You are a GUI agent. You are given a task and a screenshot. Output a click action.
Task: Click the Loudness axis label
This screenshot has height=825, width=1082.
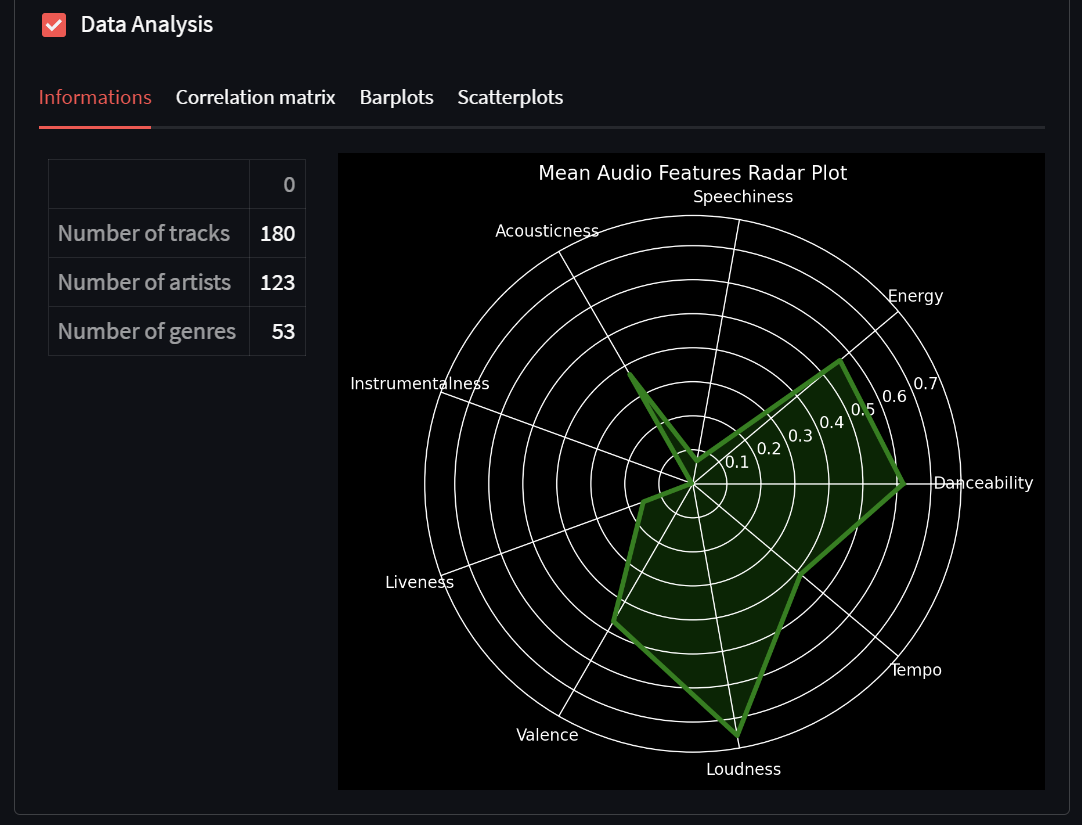[743, 769]
